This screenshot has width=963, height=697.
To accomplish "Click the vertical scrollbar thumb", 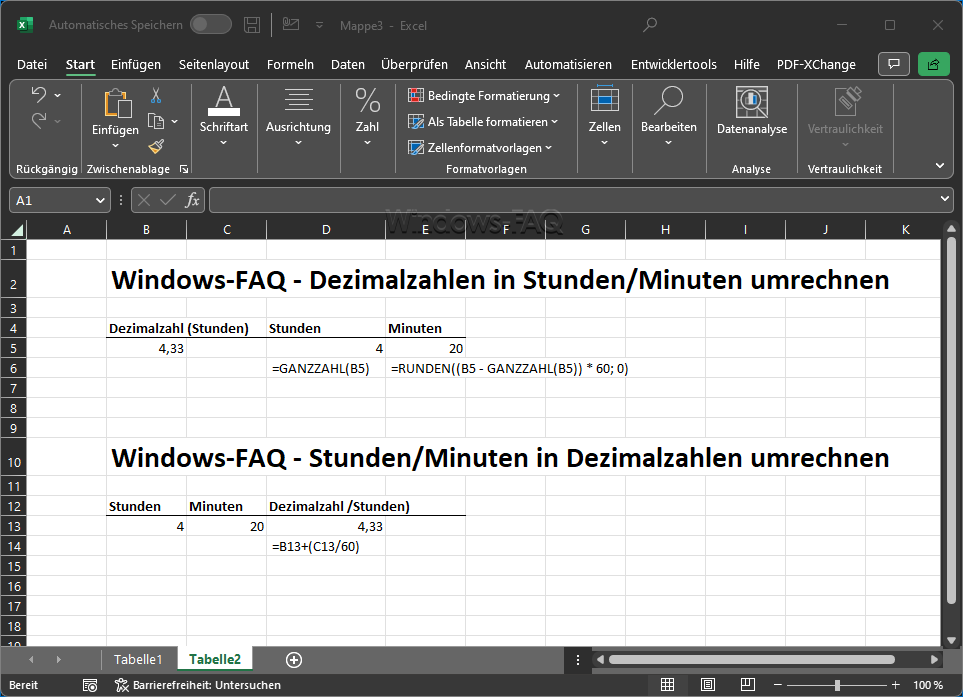I will (951, 421).
